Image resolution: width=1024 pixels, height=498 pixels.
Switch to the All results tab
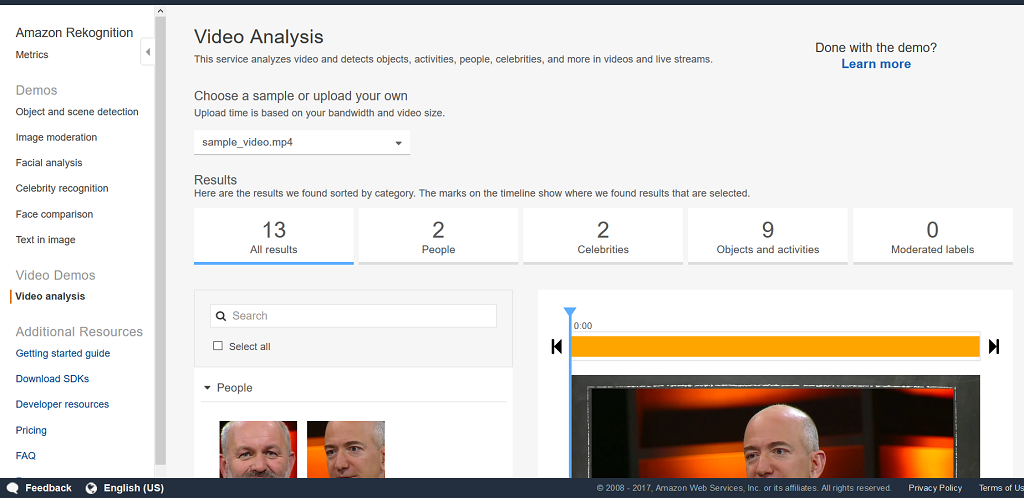(x=274, y=236)
